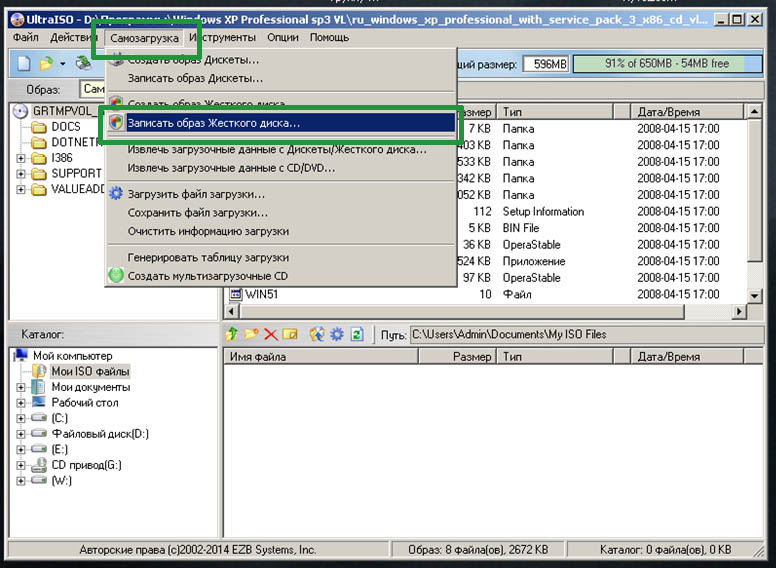The width and height of the screenshot is (776, 568).
Task: Click the 91% of 650MB capacity bar
Action: [x=667, y=64]
